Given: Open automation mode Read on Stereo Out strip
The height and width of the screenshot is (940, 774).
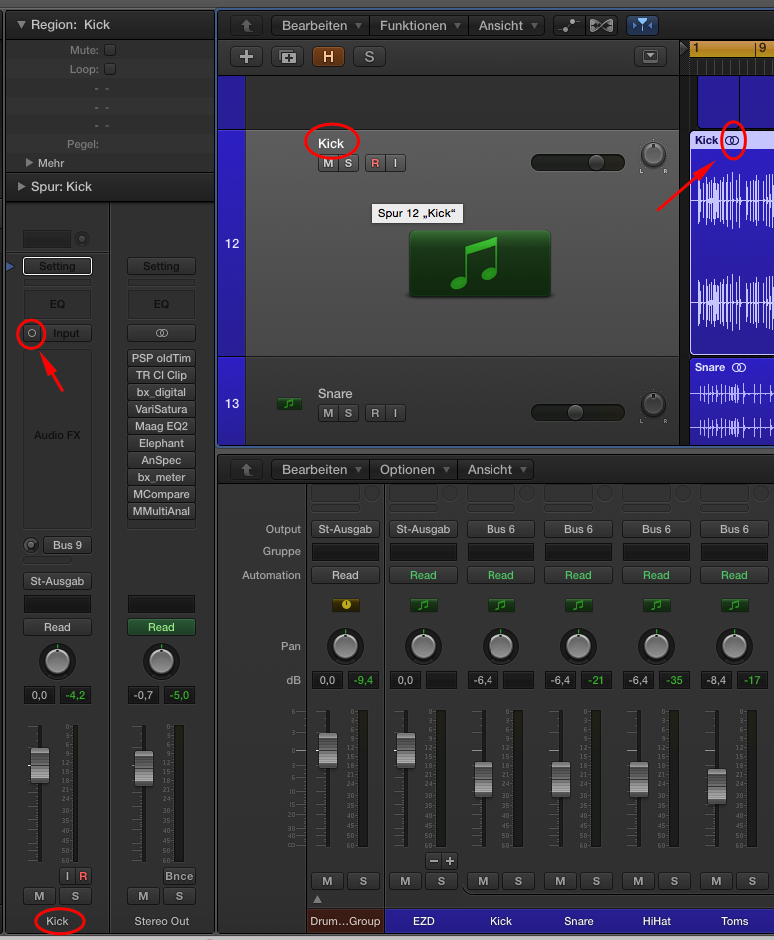Looking at the screenshot, I should 161,627.
